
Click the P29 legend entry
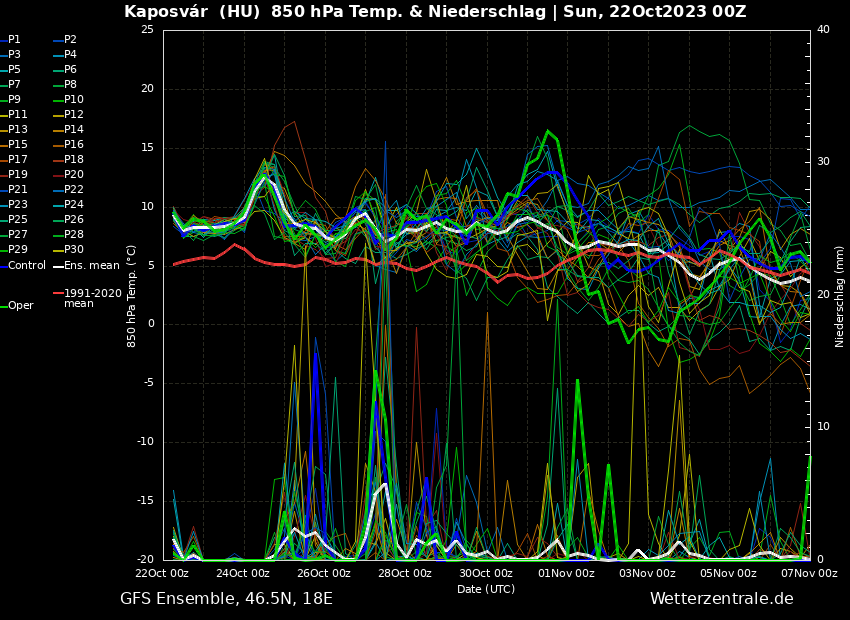[x=18, y=250]
